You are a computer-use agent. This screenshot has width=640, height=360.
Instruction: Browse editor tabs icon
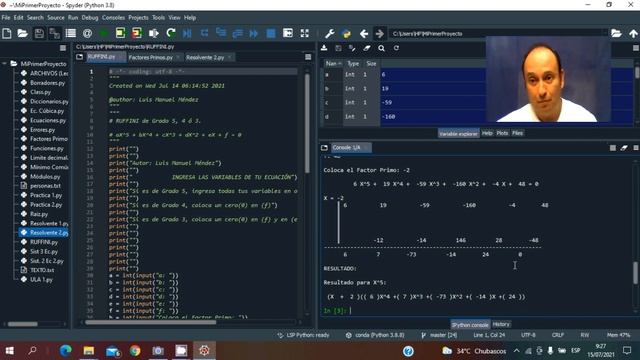coord(80,57)
